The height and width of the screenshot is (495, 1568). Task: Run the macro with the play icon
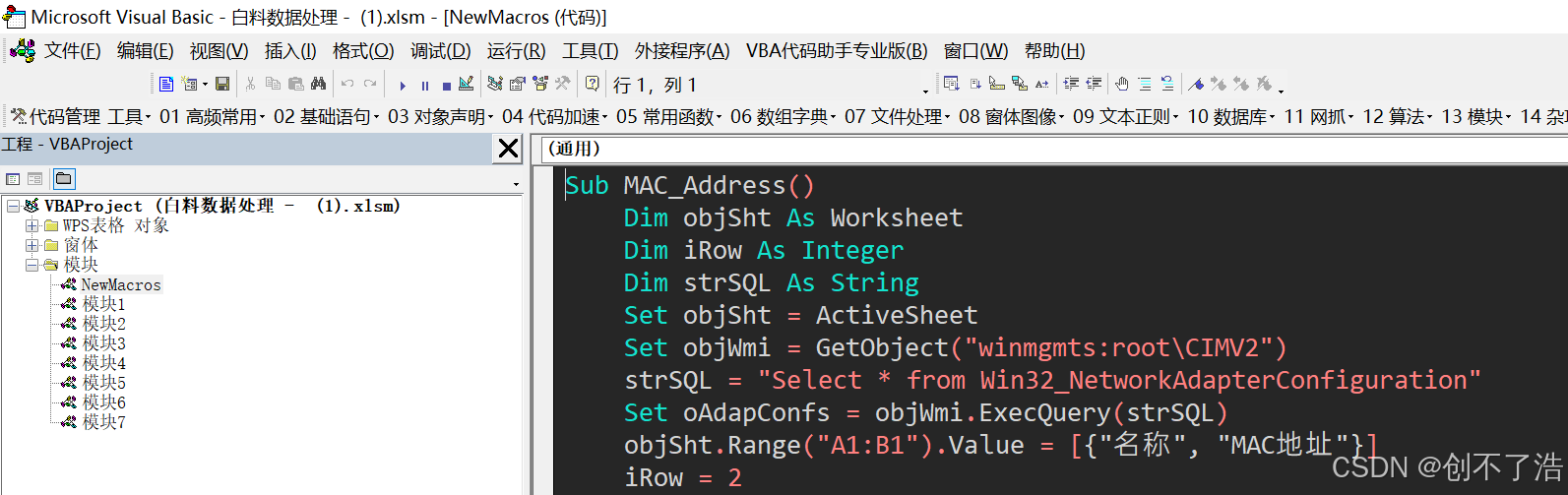pos(403,86)
